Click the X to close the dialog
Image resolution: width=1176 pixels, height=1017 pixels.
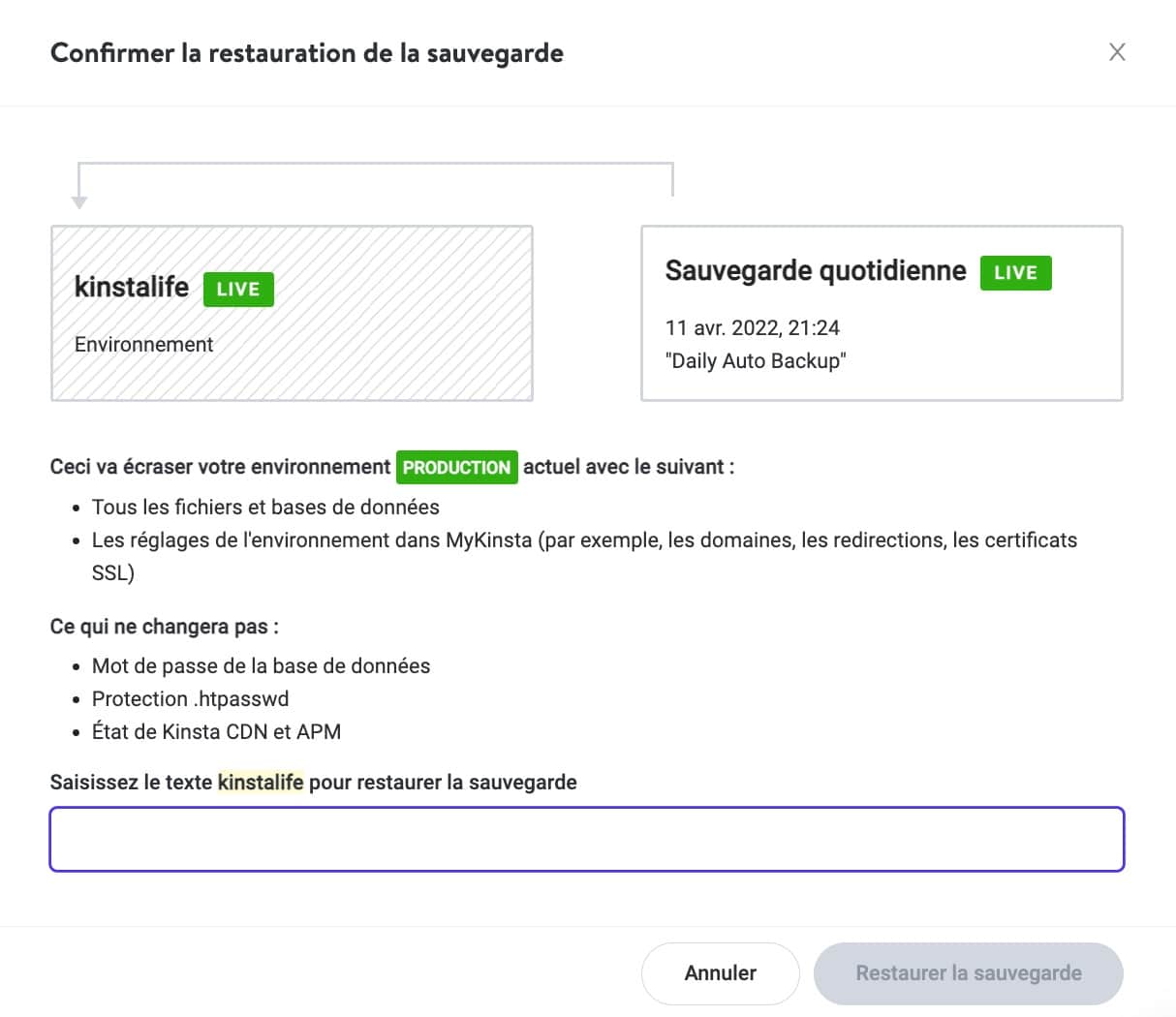pos(1117,53)
